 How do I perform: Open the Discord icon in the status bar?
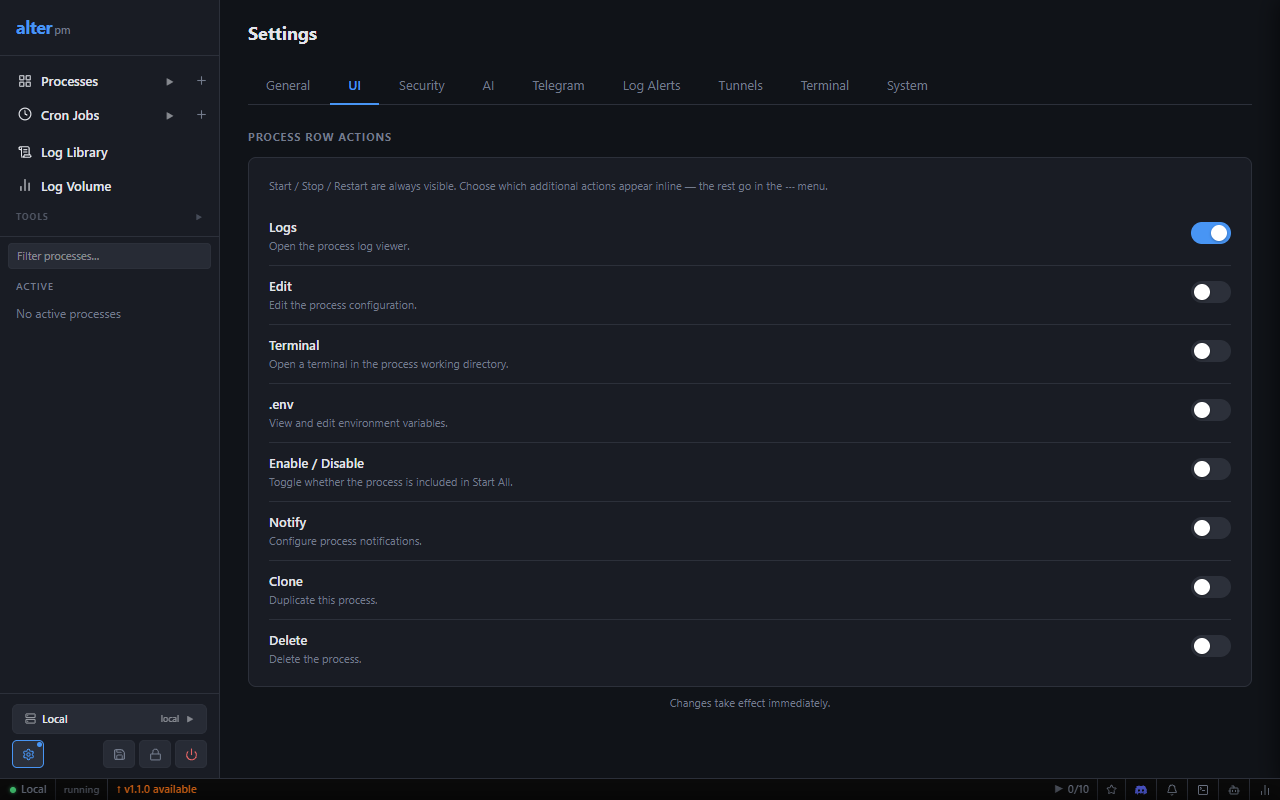[x=1141, y=789]
